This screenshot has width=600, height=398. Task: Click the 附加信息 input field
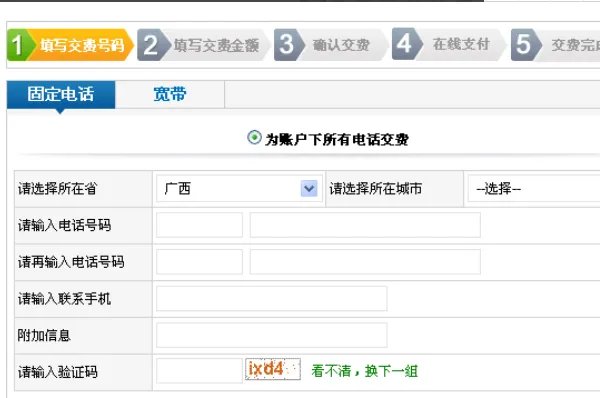pos(272,335)
